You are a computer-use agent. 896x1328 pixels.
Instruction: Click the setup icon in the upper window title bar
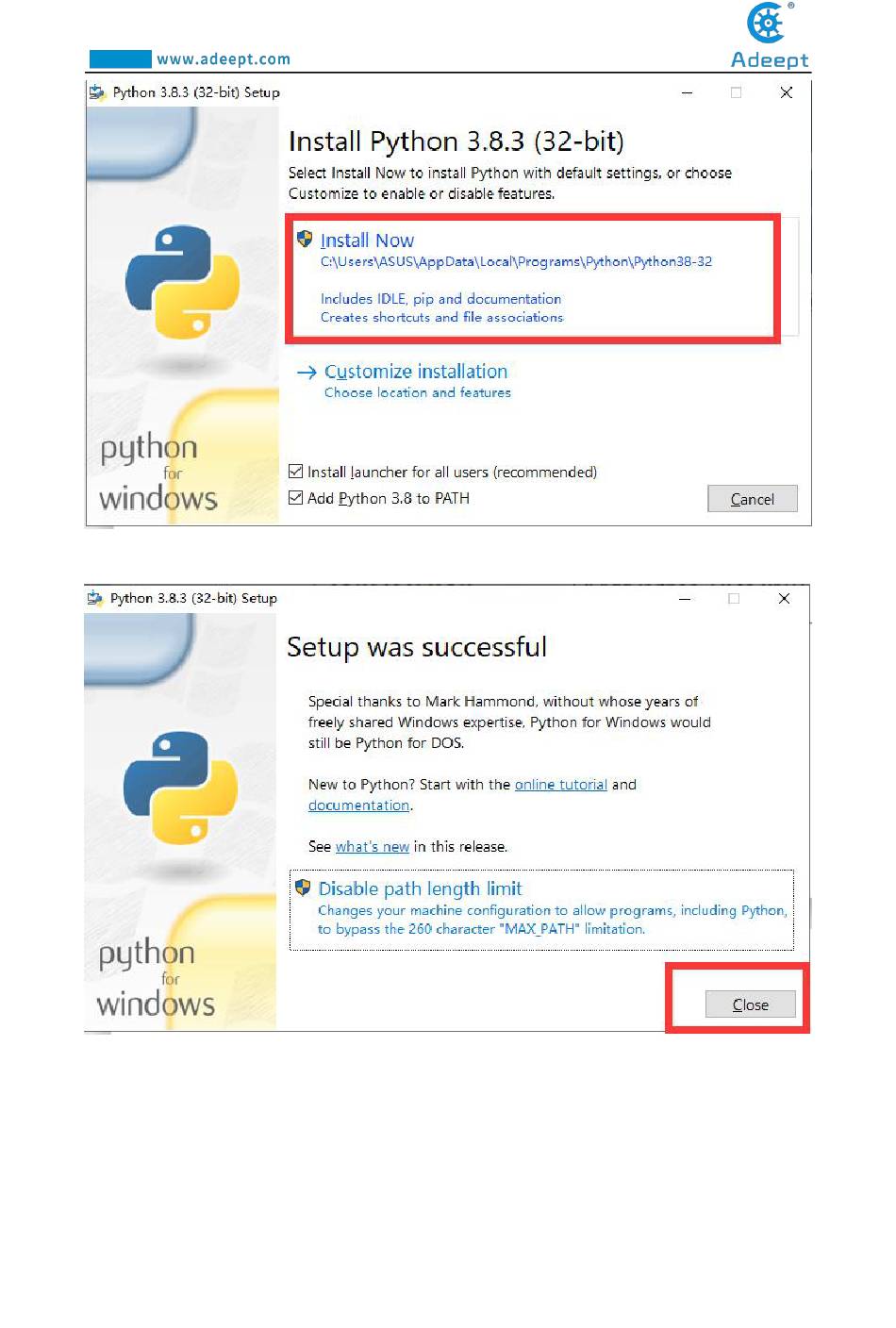[x=97, y=92]
